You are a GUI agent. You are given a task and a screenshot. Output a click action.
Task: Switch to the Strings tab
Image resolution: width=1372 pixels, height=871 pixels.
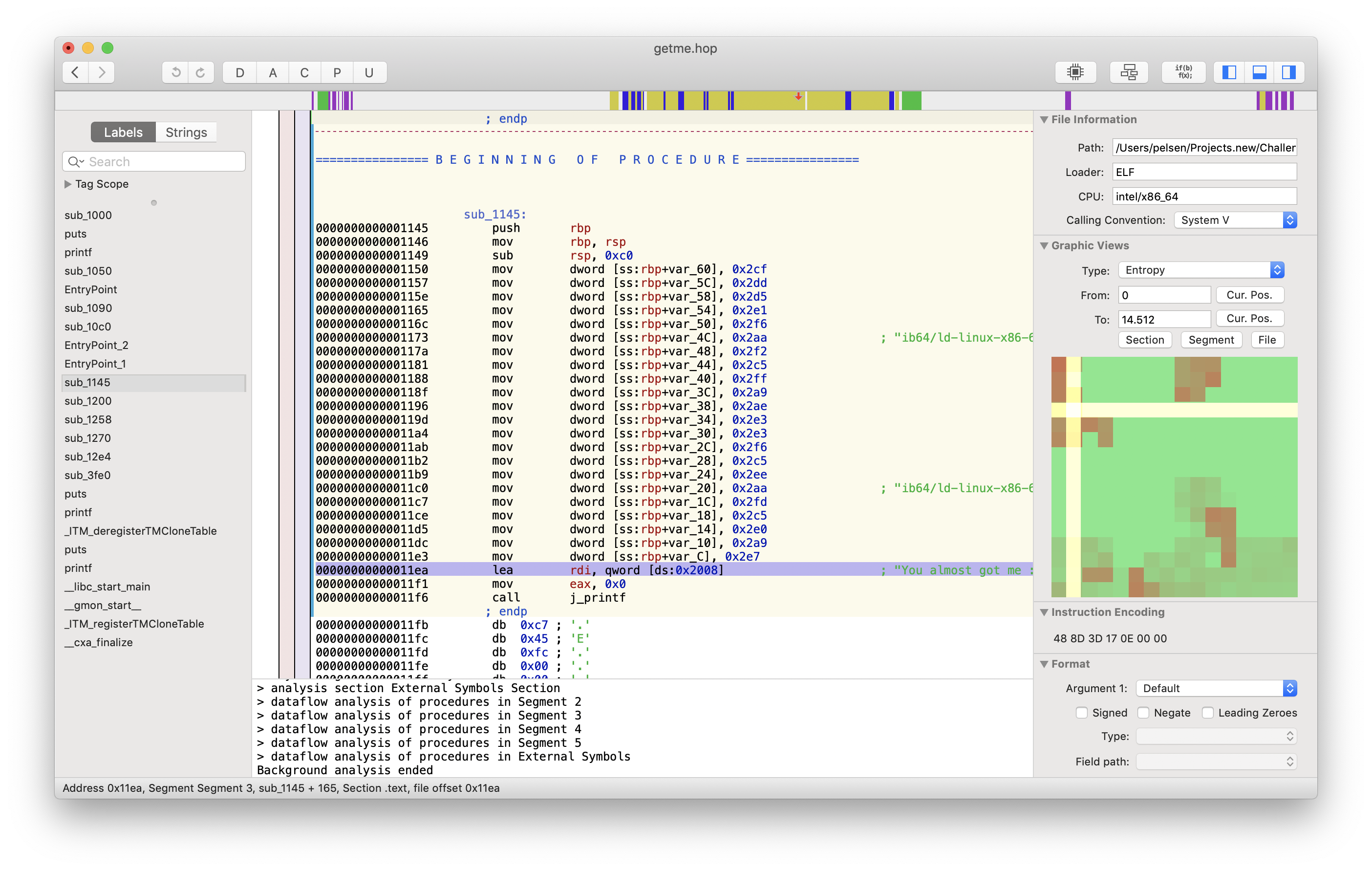click(x=186, y=132)
